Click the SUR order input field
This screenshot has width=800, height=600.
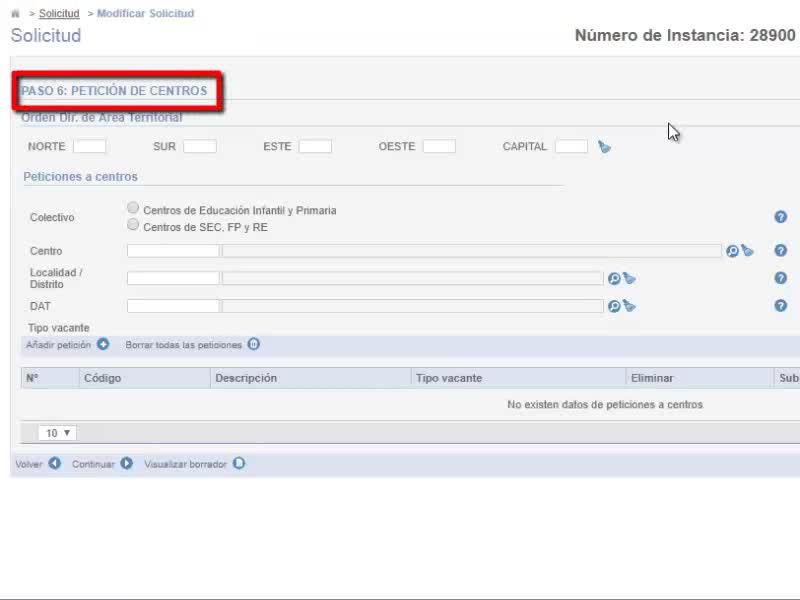coord(200,146)
